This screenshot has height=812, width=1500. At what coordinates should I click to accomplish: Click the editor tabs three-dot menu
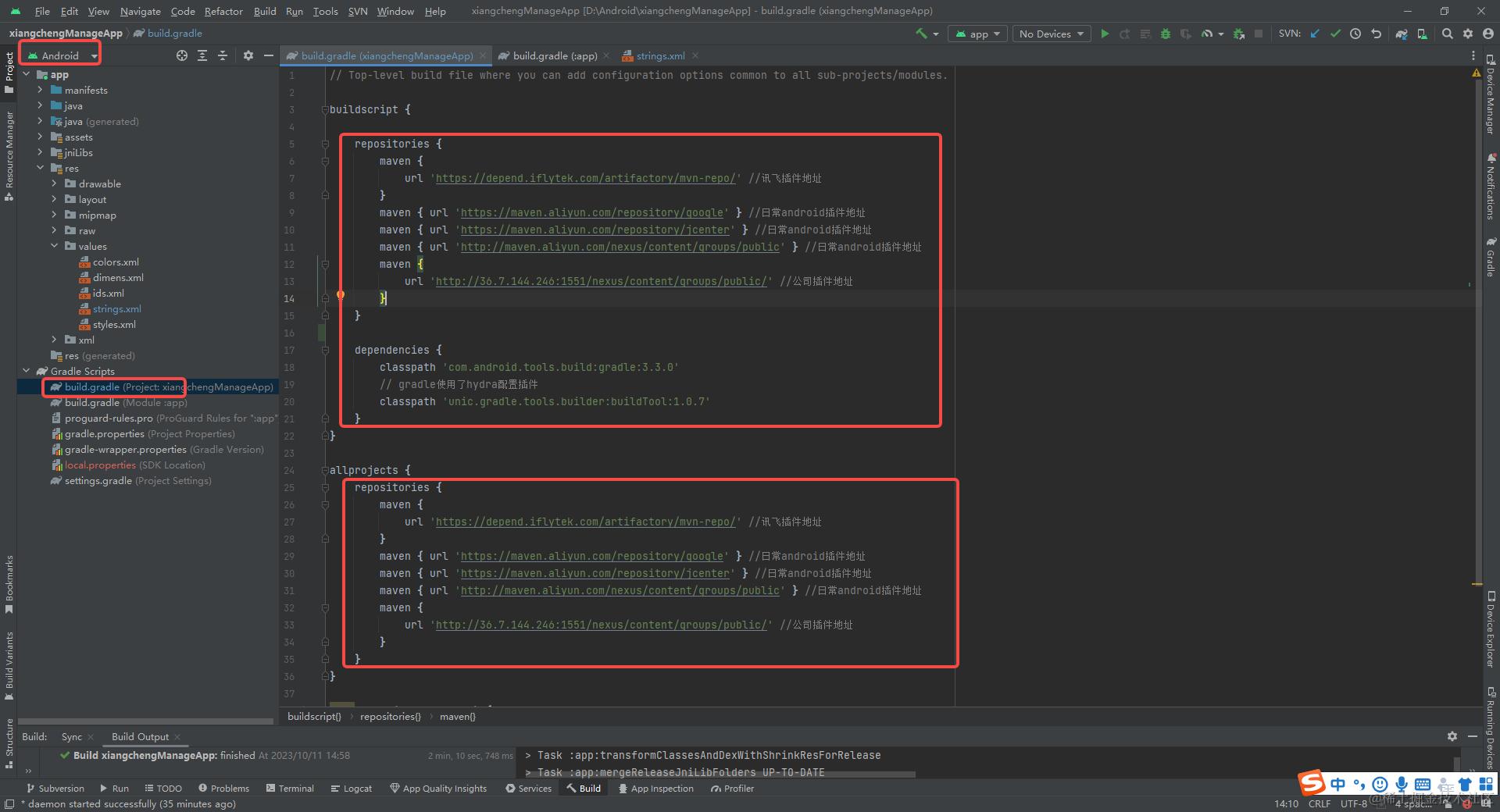[x=1473, y=55]
